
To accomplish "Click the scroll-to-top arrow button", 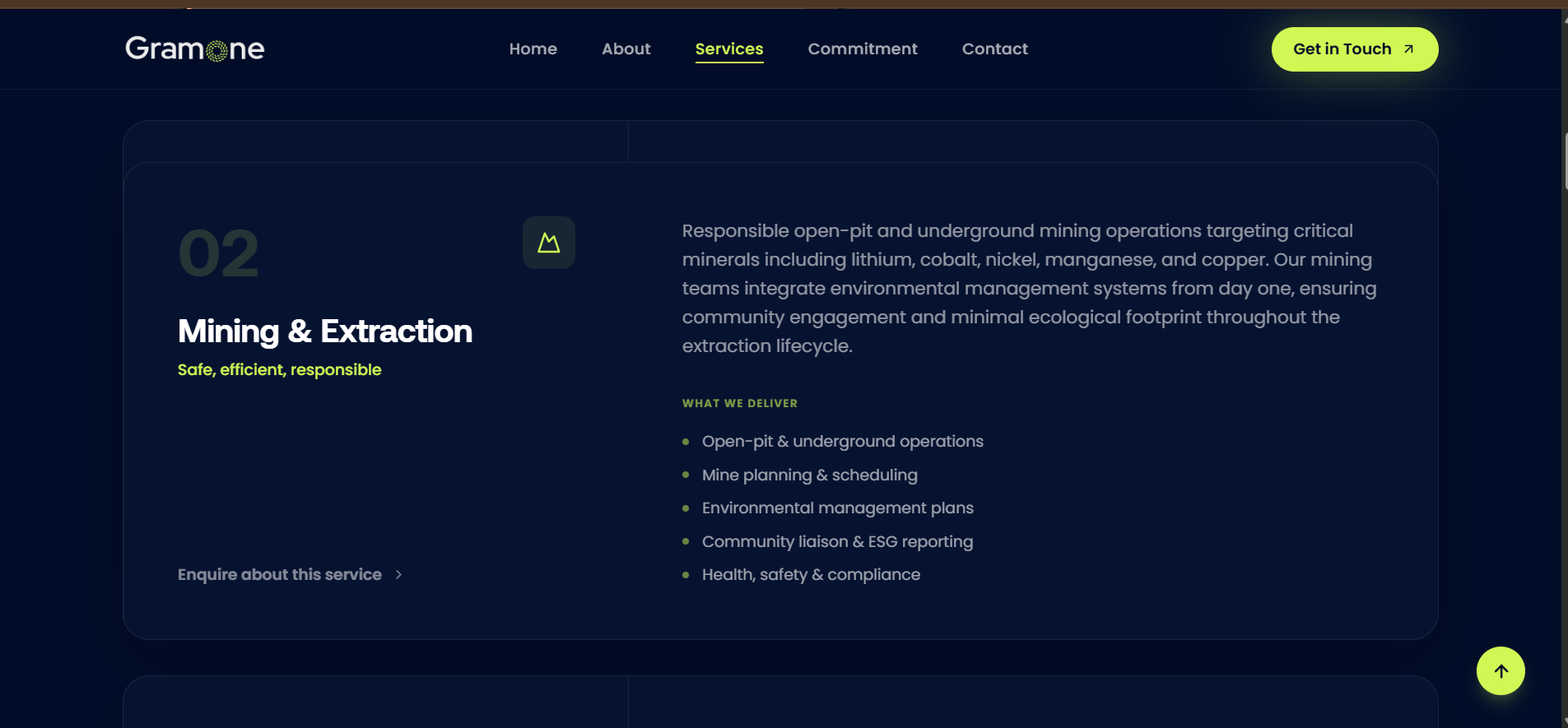I will point(1501,671).
